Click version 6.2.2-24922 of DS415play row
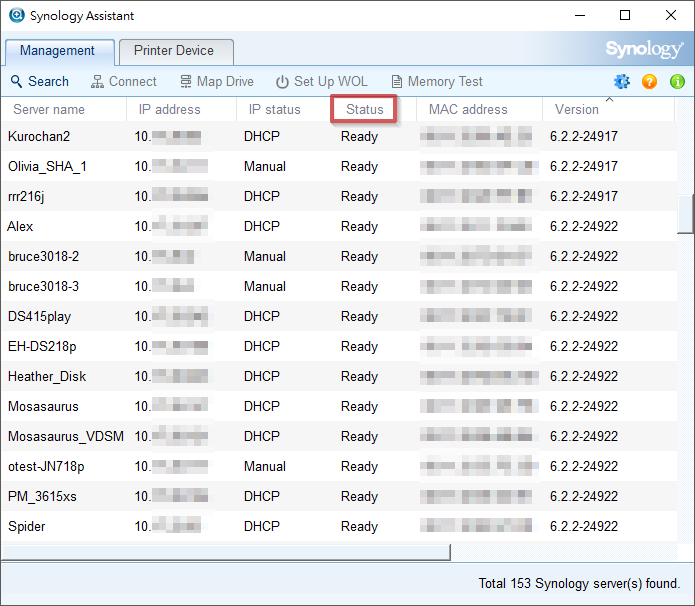 584,316
